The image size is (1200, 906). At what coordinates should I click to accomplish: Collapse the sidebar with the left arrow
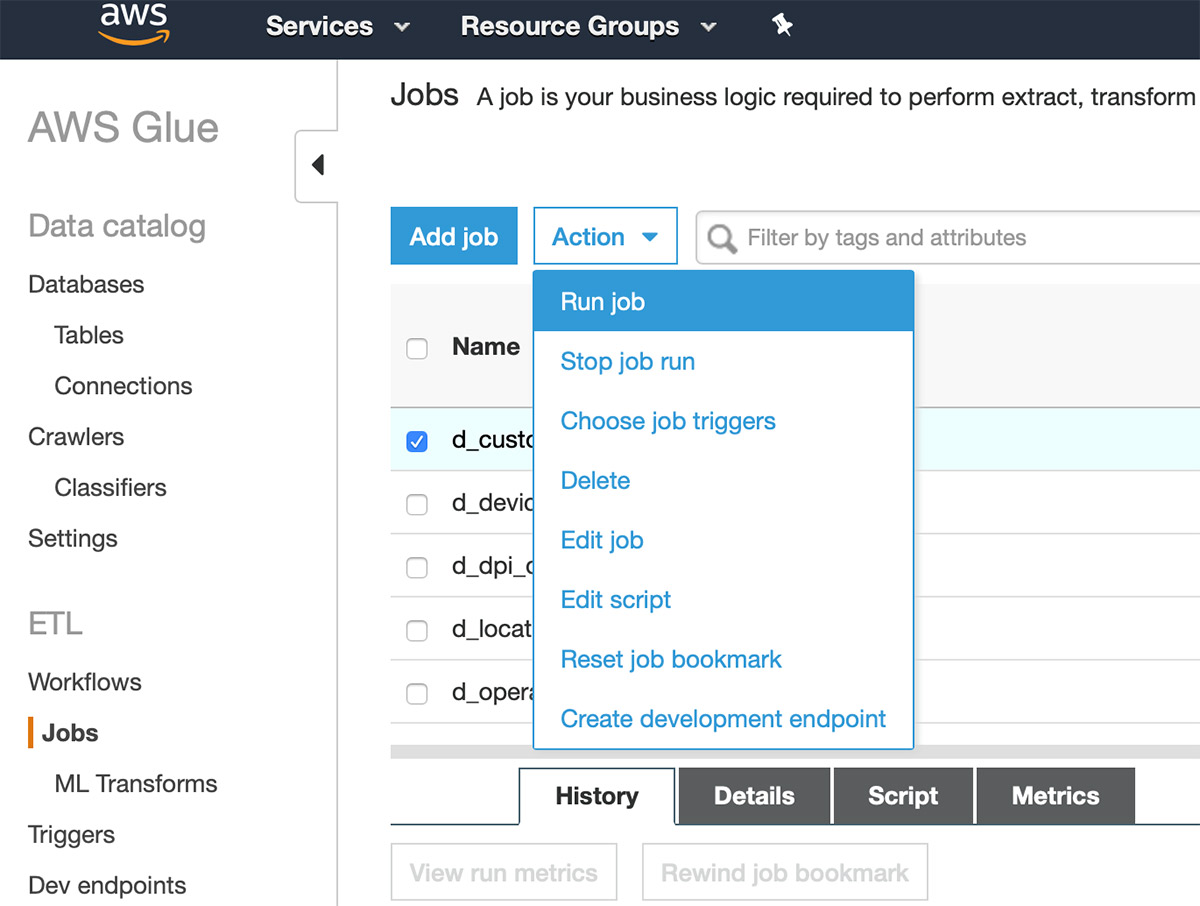pos(318,164)
